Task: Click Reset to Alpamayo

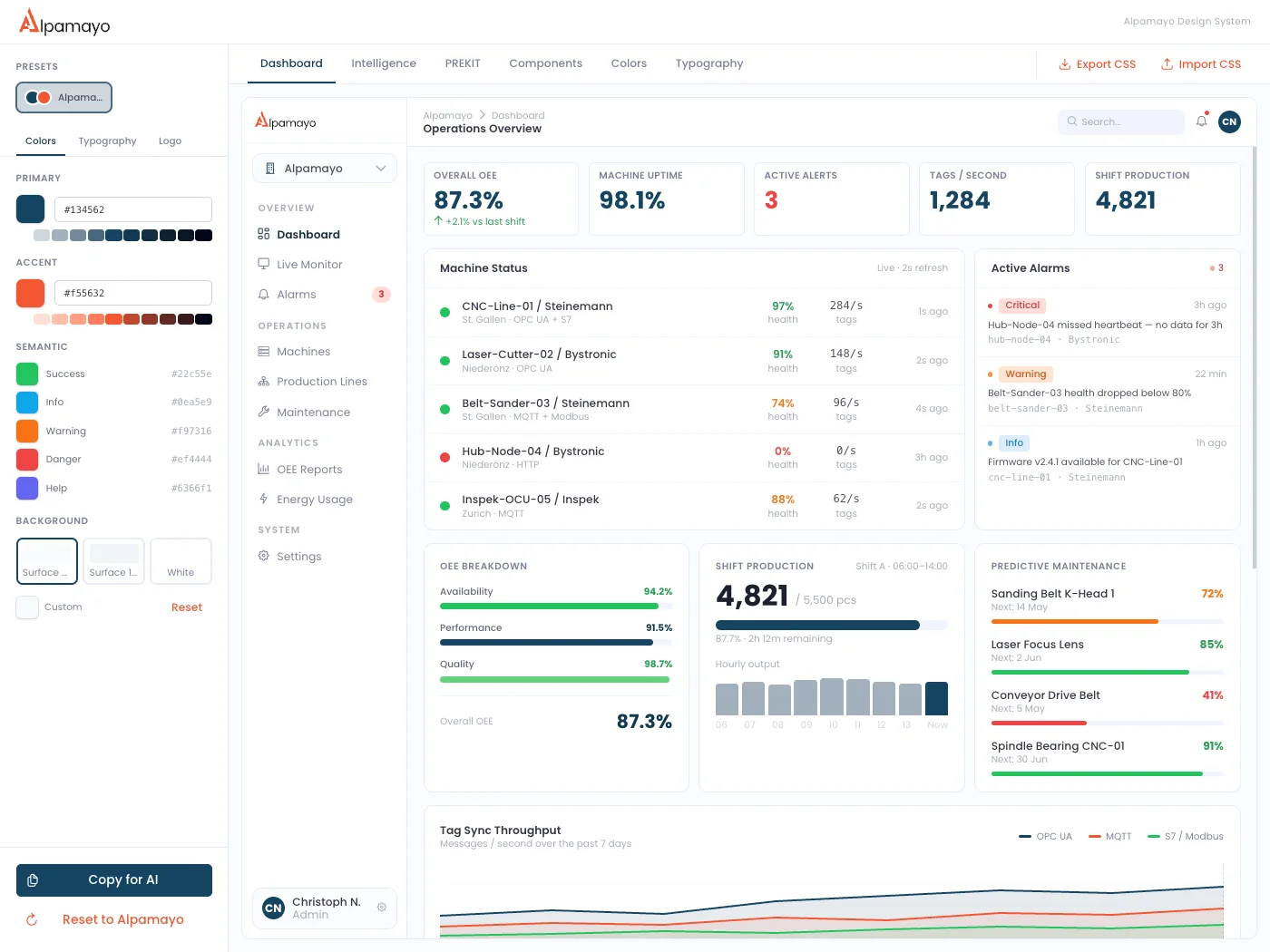Action: point(114,919)
